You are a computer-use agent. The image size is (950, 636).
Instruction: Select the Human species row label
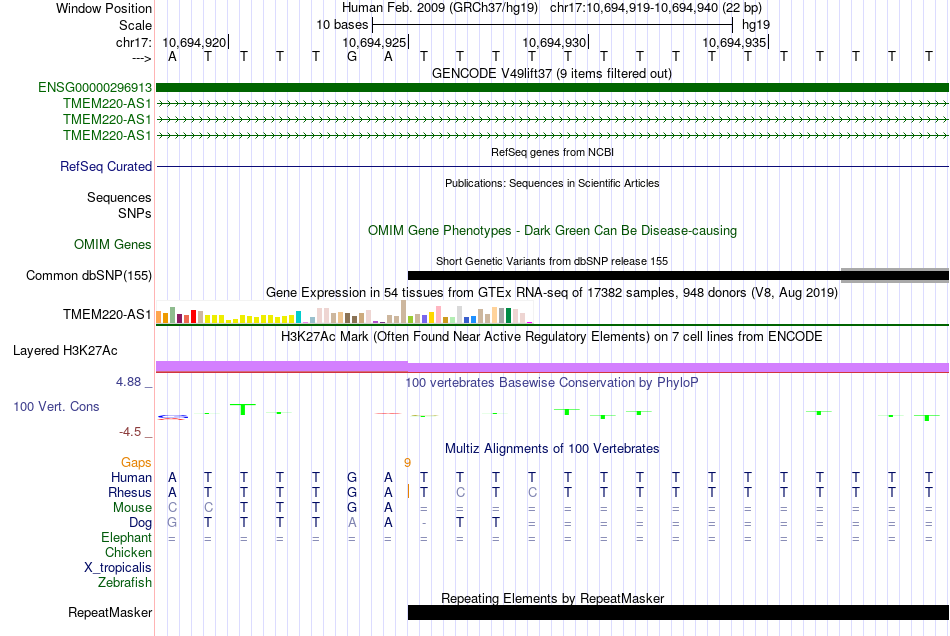131,477
